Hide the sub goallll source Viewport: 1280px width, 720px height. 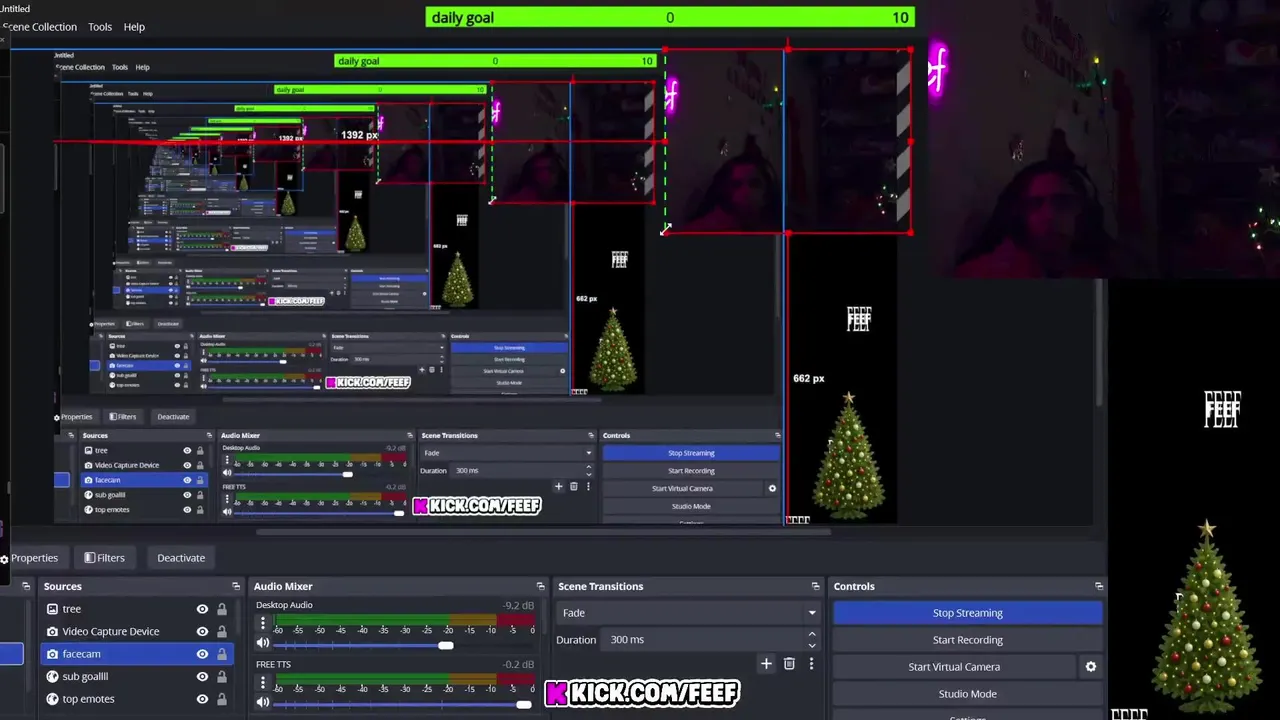point(202,676)
